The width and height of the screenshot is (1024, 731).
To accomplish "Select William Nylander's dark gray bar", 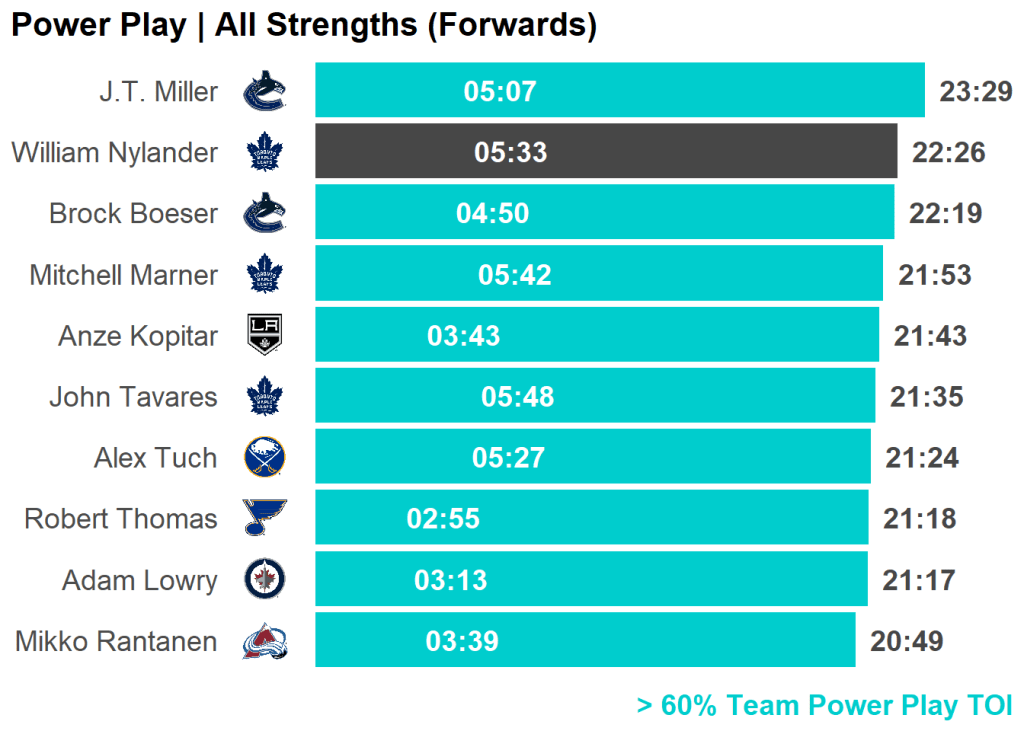I will tap(700, 152).
